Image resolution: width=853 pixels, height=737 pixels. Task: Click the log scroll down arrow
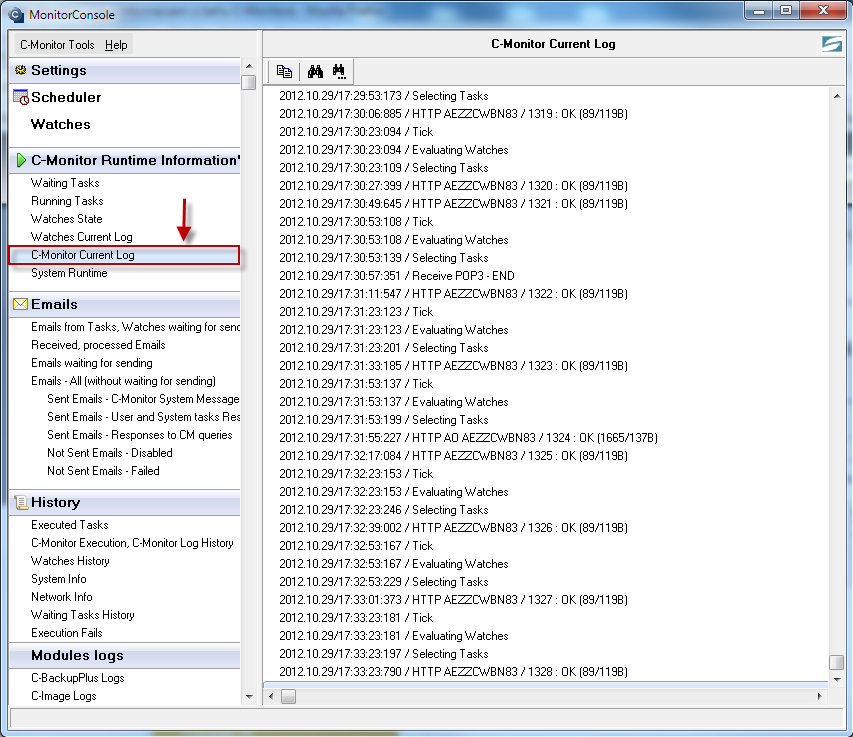(x=837, y=679)
